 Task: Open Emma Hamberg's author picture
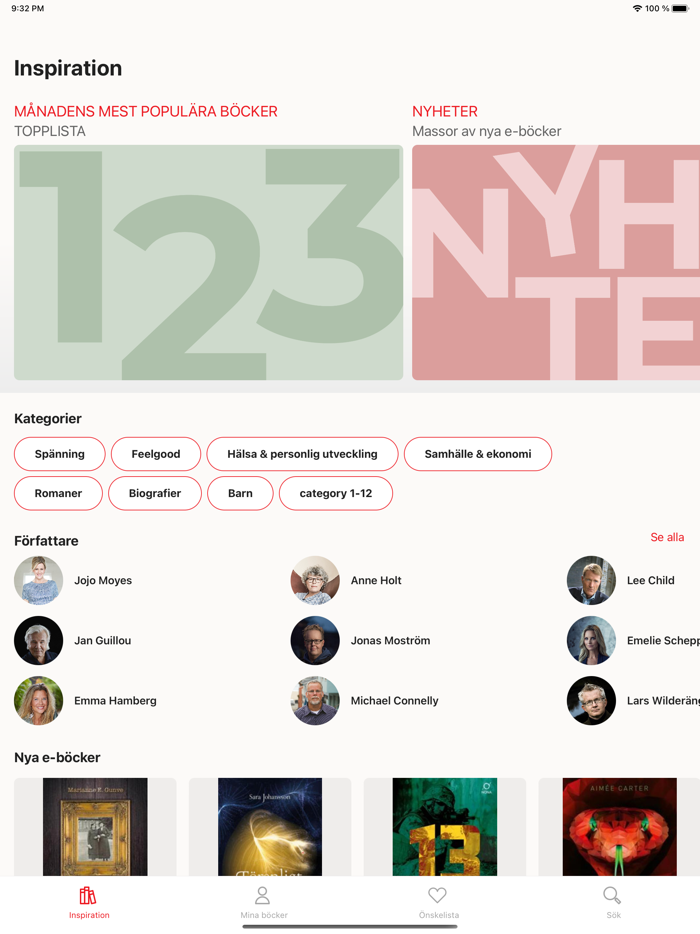38,700
